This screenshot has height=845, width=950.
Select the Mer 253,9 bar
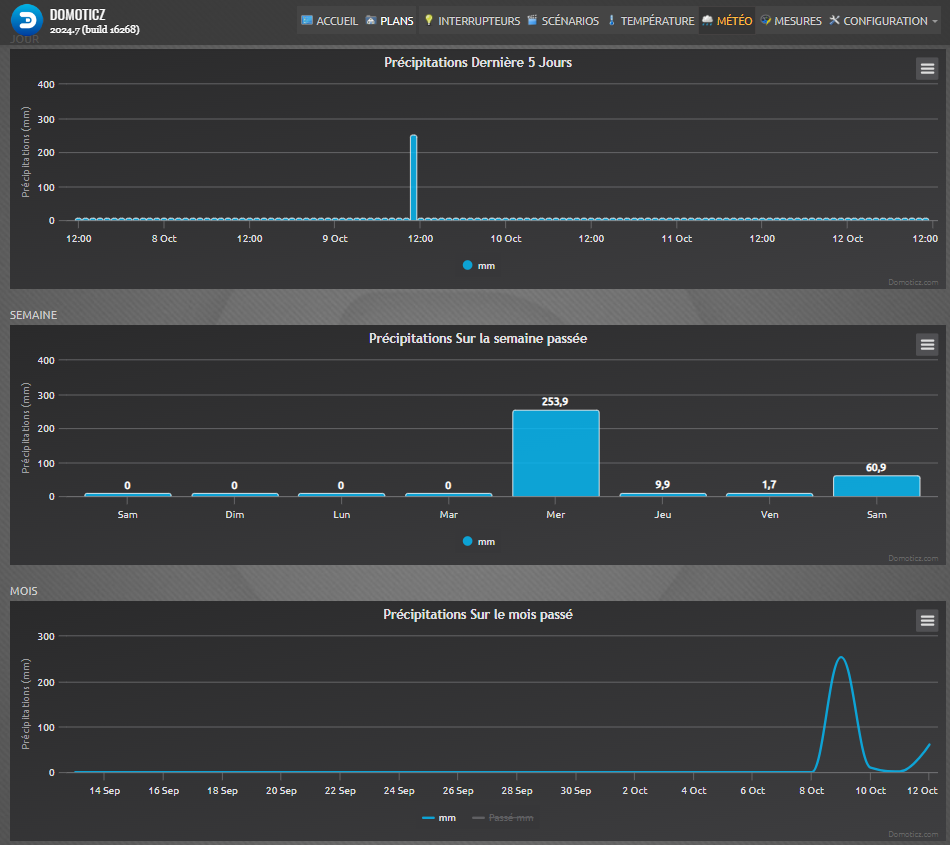[556, 453]
